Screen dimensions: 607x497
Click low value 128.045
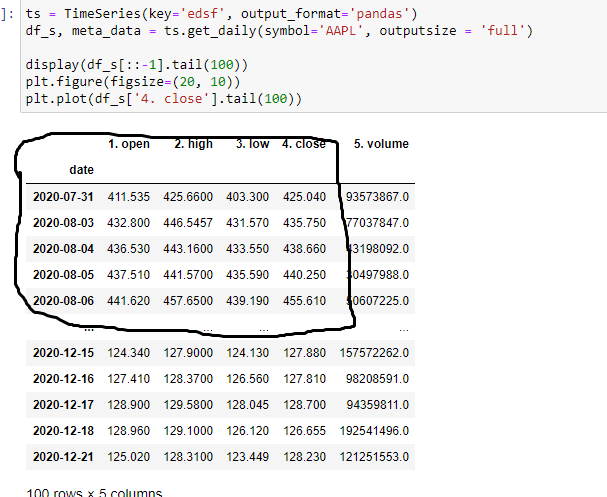point(247,405)
